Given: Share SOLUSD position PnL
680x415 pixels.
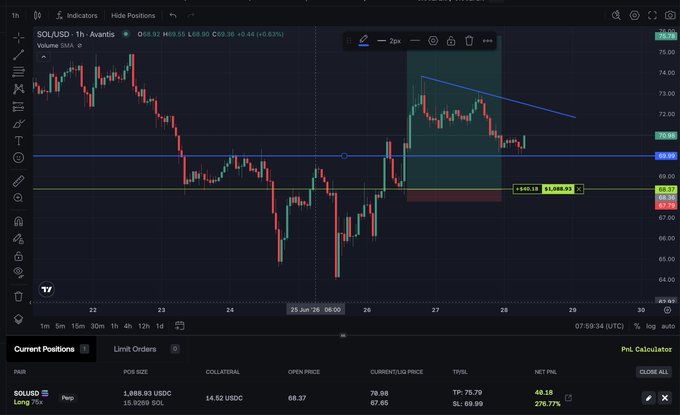Looking at the screenshot, I should point(569,398).
